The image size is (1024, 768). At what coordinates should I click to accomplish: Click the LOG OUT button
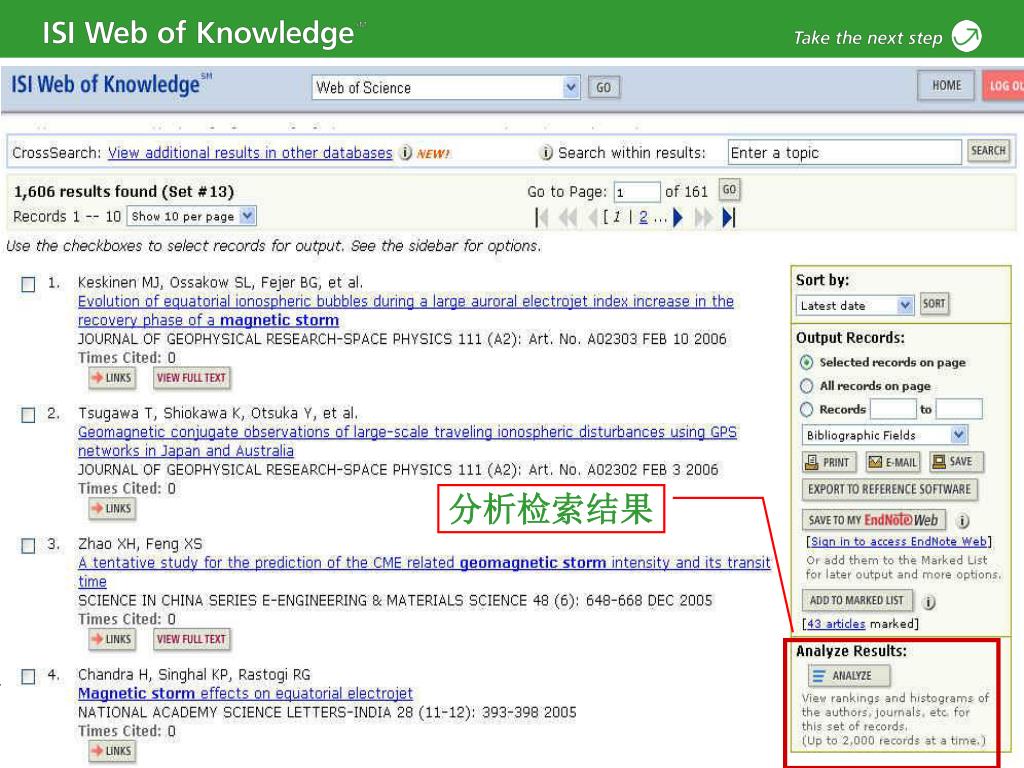[x=1004, y=86]
